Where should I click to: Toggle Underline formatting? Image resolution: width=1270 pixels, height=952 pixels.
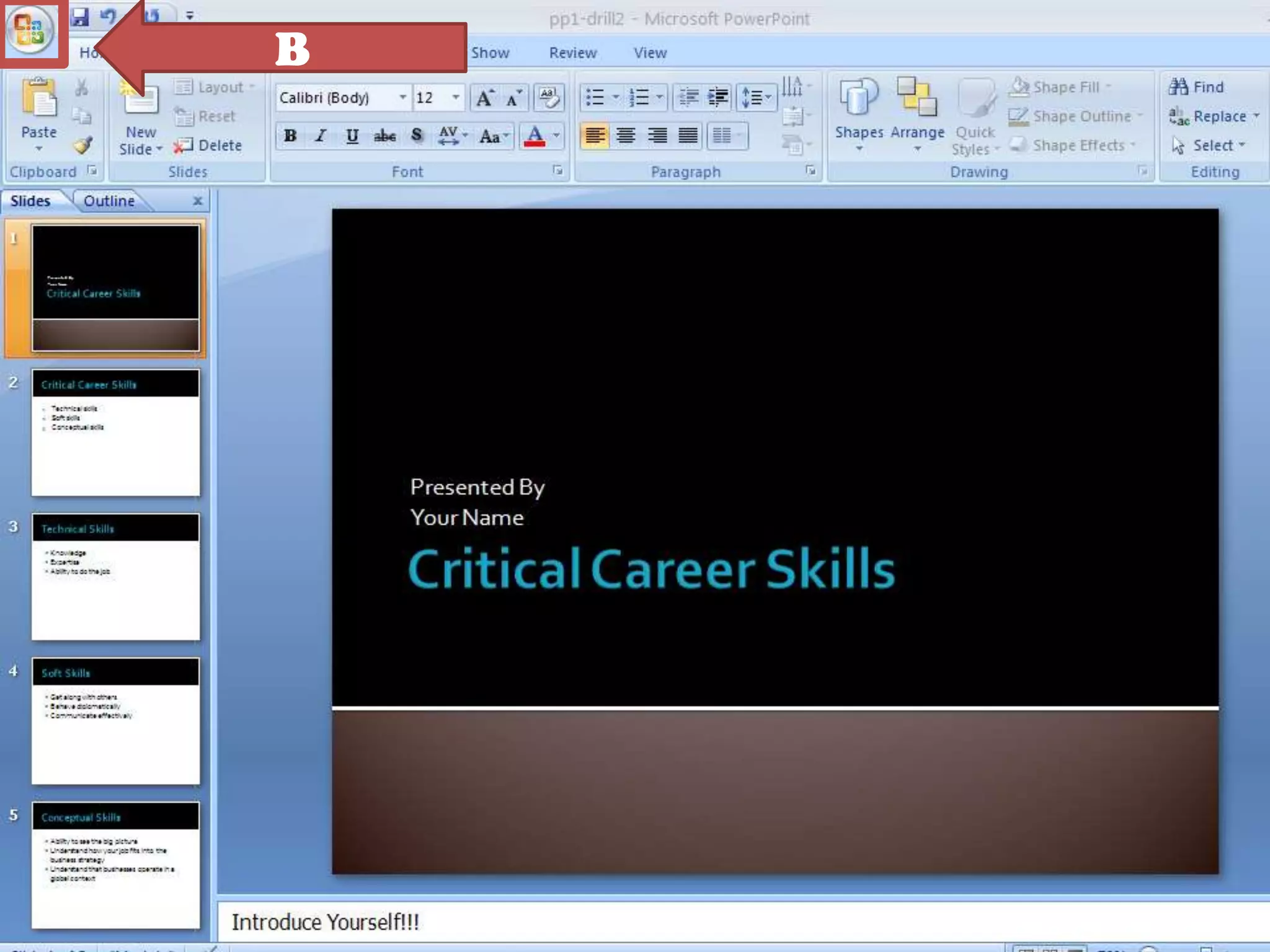352,136
